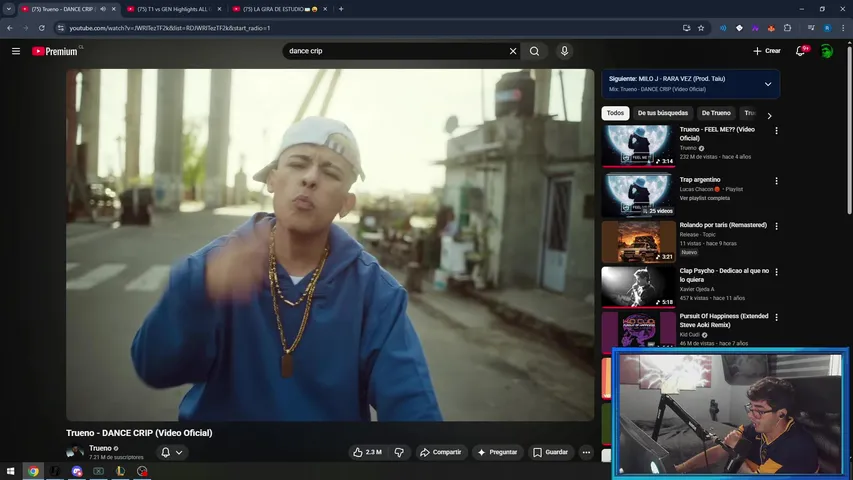Open Rolando por taris (Remastered) title
Image resolution: width=853 pixels, height=480 pixels.
[723, 225]
